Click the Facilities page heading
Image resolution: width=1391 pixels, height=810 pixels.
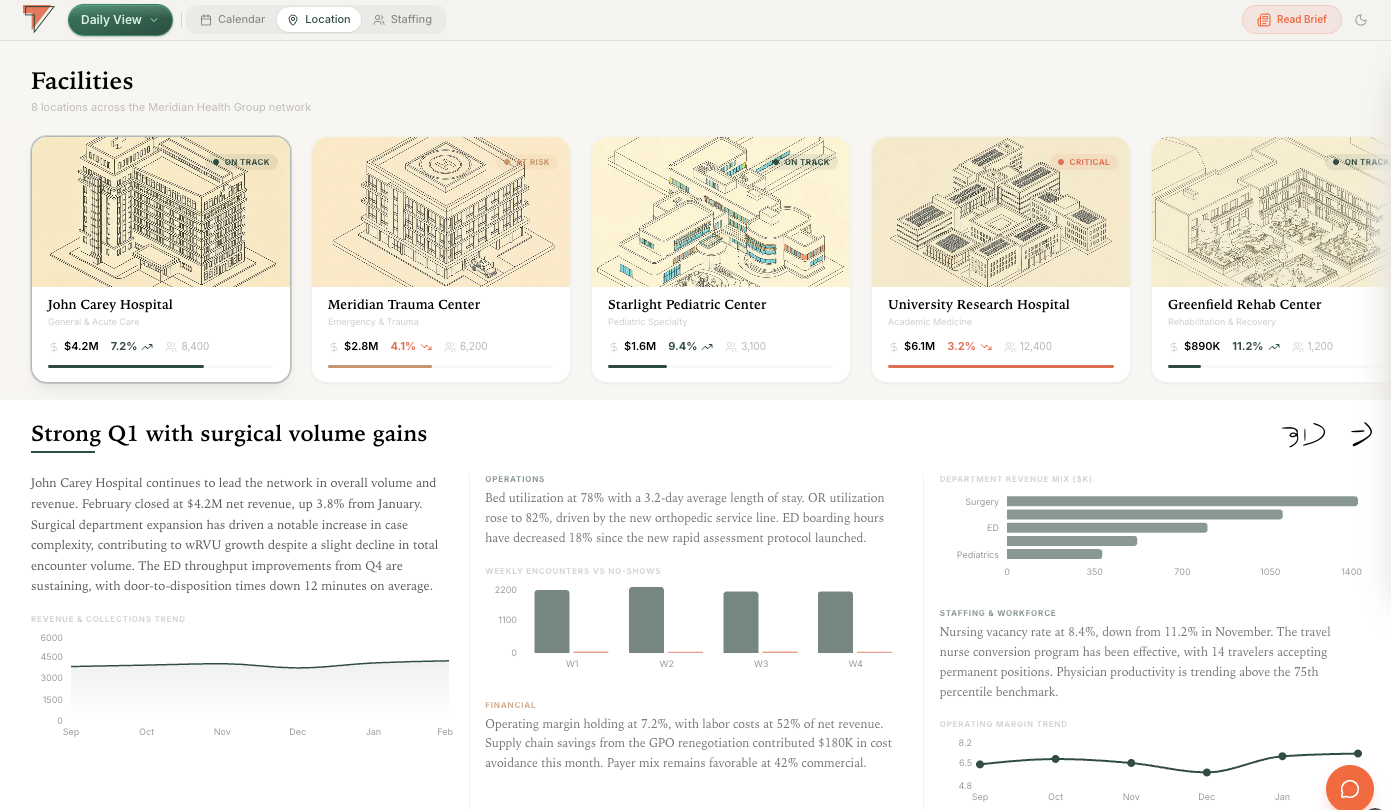tap(82, 81)
